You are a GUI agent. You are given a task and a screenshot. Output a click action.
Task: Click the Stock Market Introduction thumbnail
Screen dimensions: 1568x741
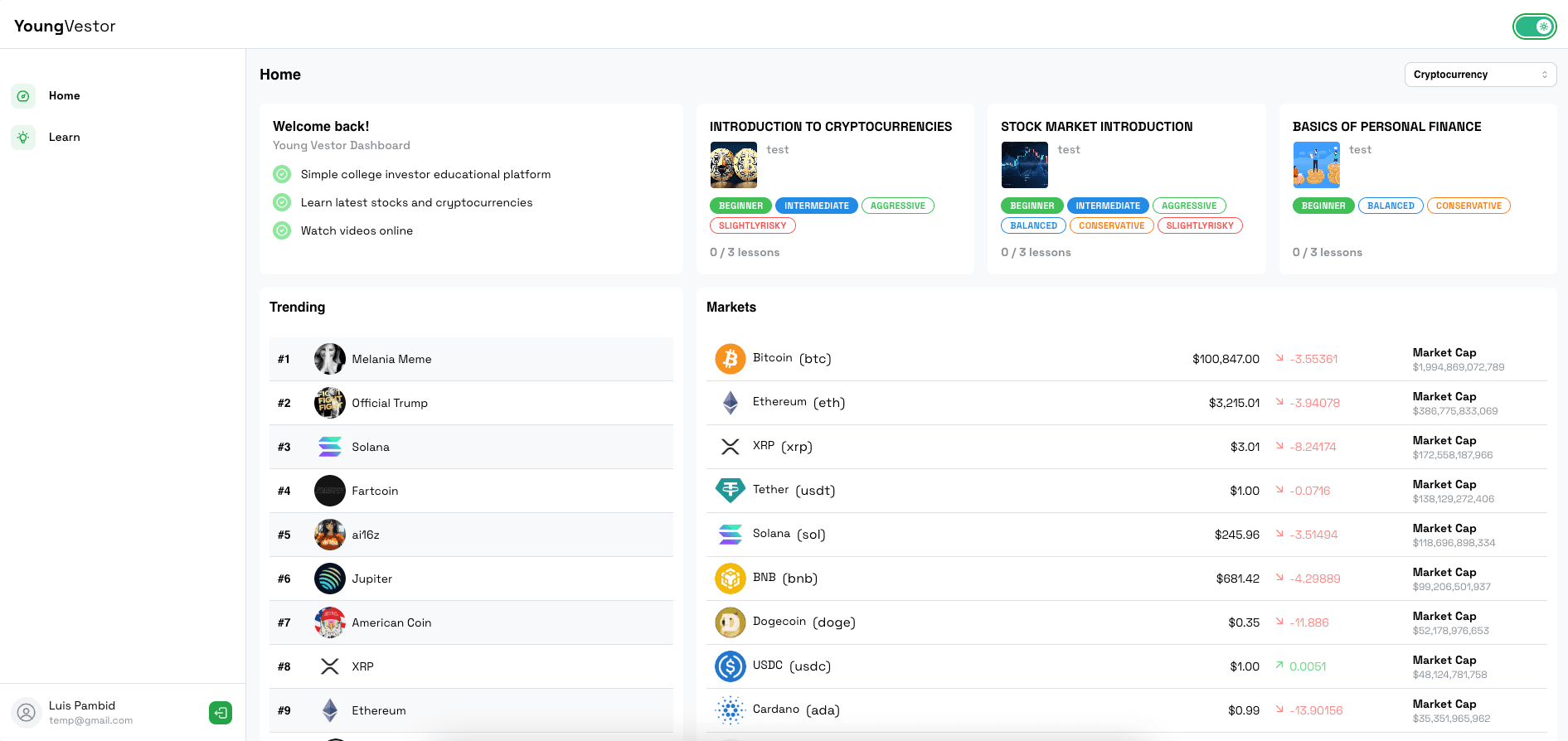point(1024,165)
